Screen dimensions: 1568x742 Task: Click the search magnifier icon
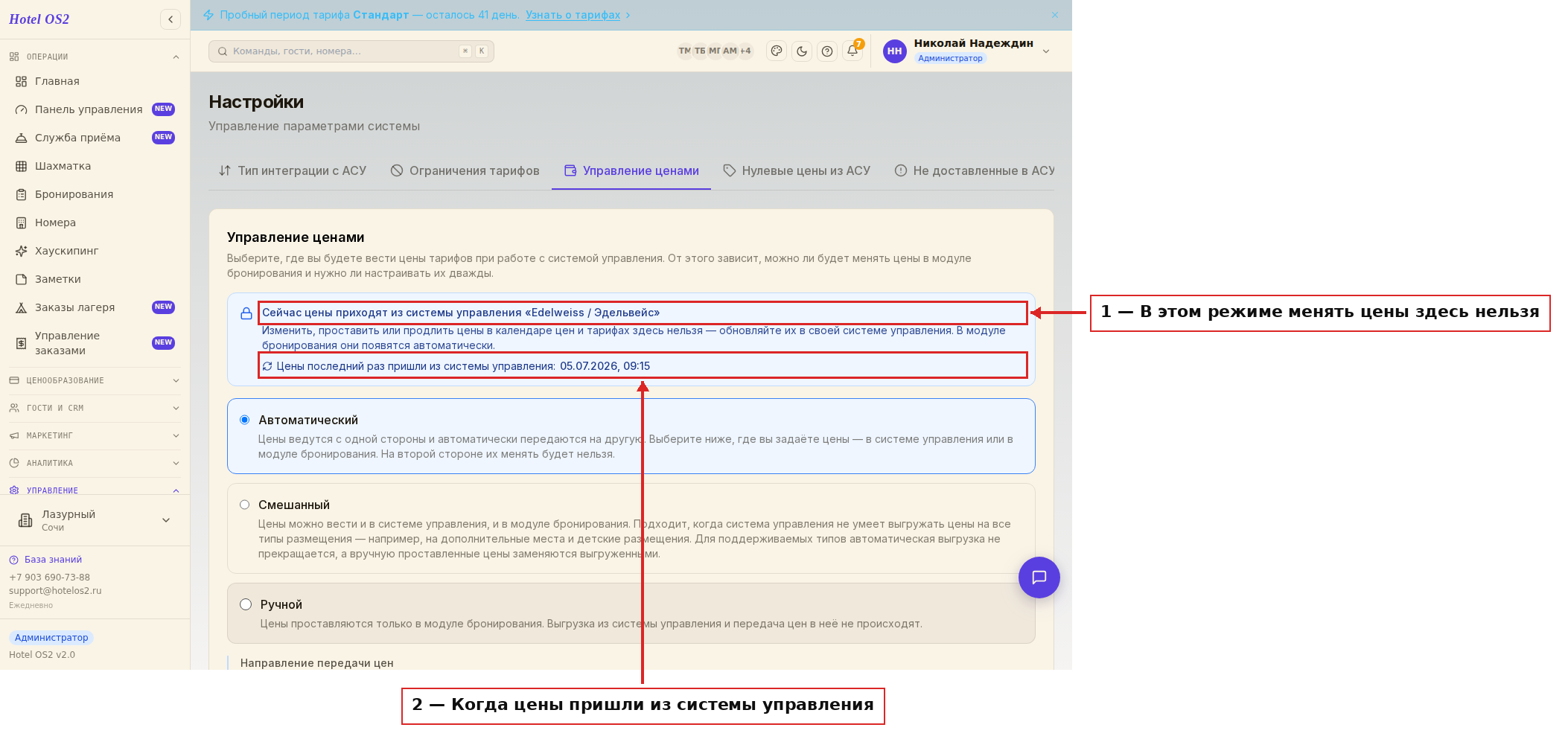[x=223, y=51]
